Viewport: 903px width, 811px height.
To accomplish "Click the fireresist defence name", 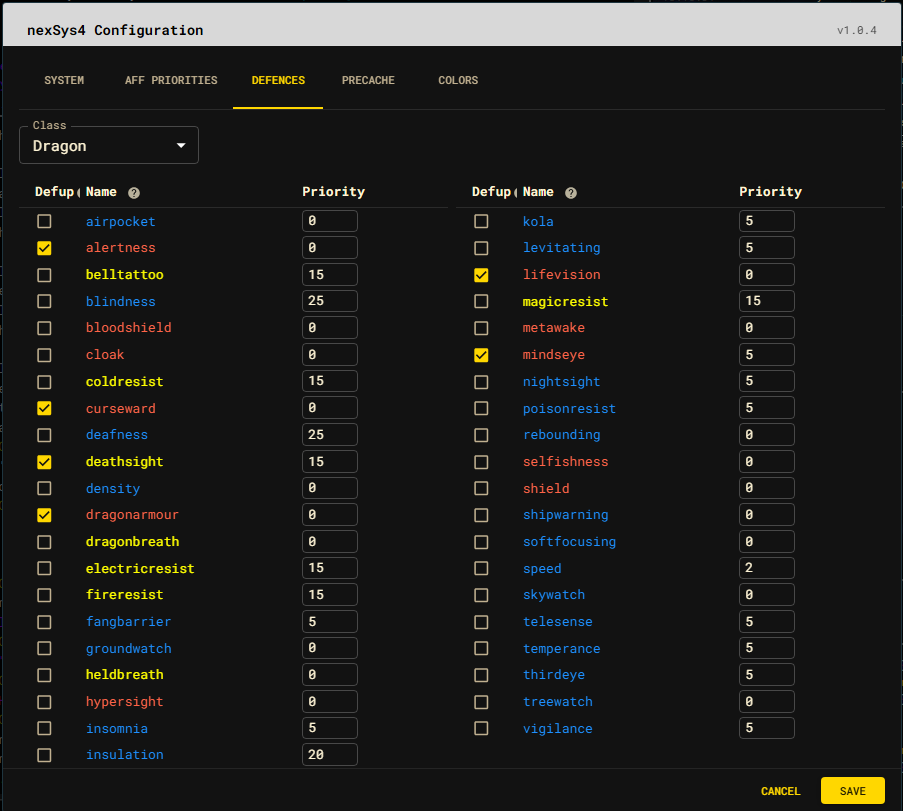I will point(124,594).
